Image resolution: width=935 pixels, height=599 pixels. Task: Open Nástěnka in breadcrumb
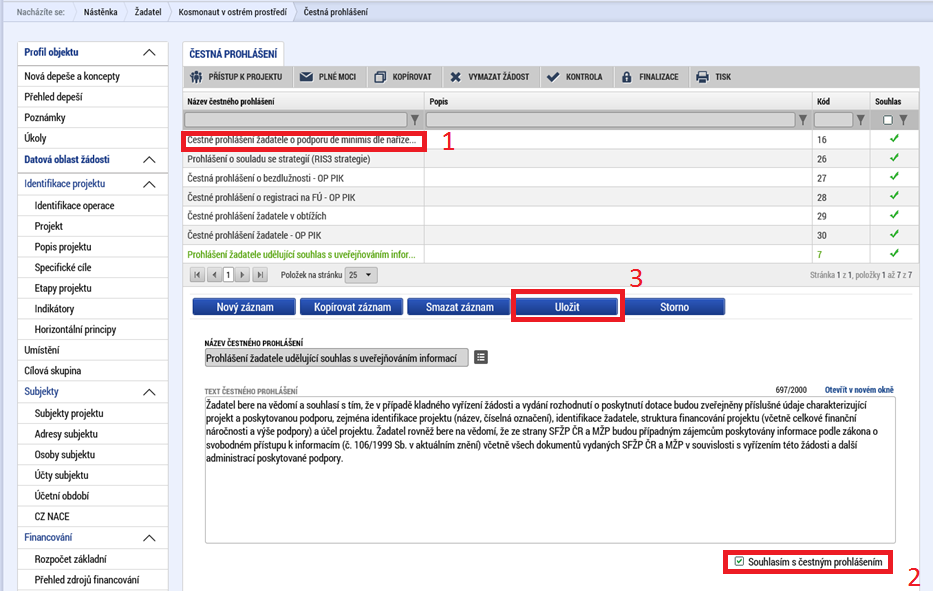pos(100,12)
